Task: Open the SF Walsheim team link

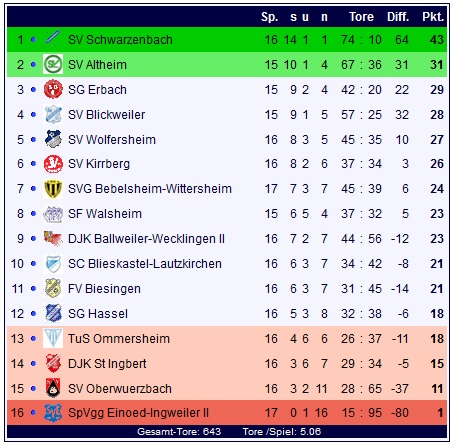Action: [x=105, y=214]
